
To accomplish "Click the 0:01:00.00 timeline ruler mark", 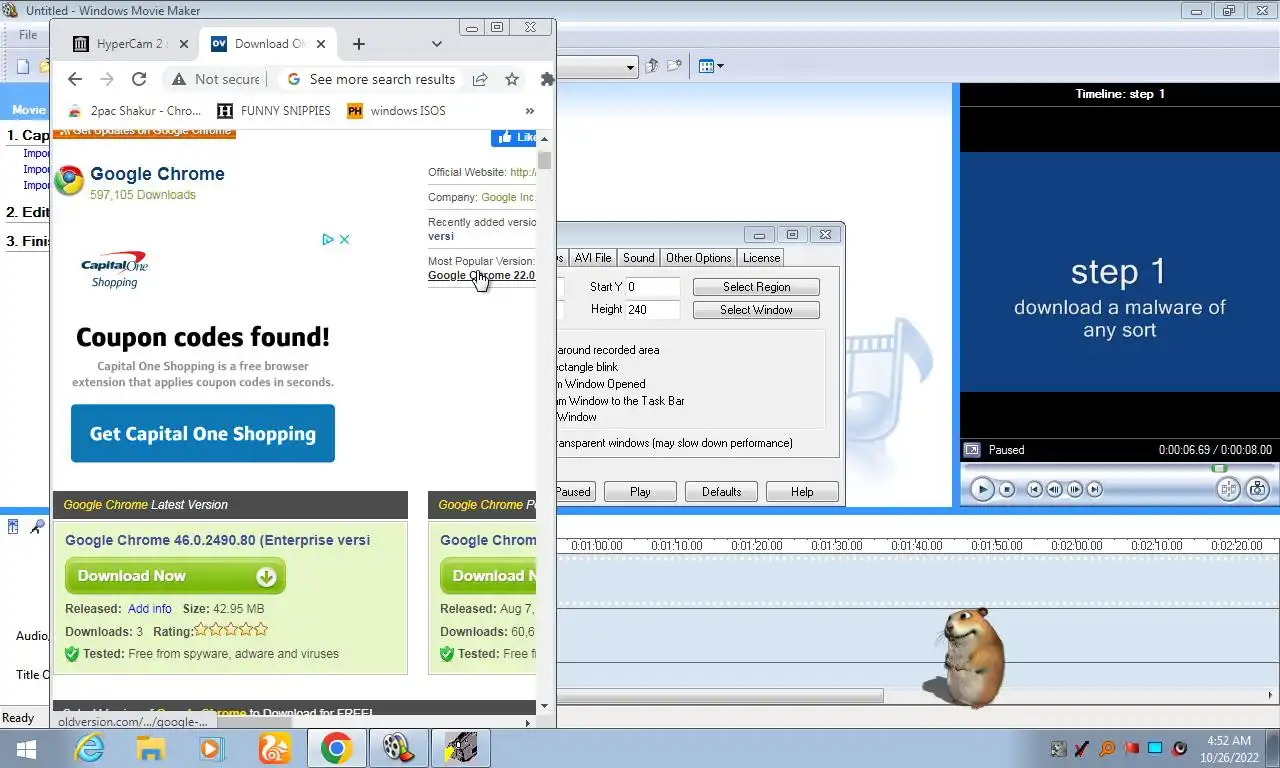I will pos(597,546).
